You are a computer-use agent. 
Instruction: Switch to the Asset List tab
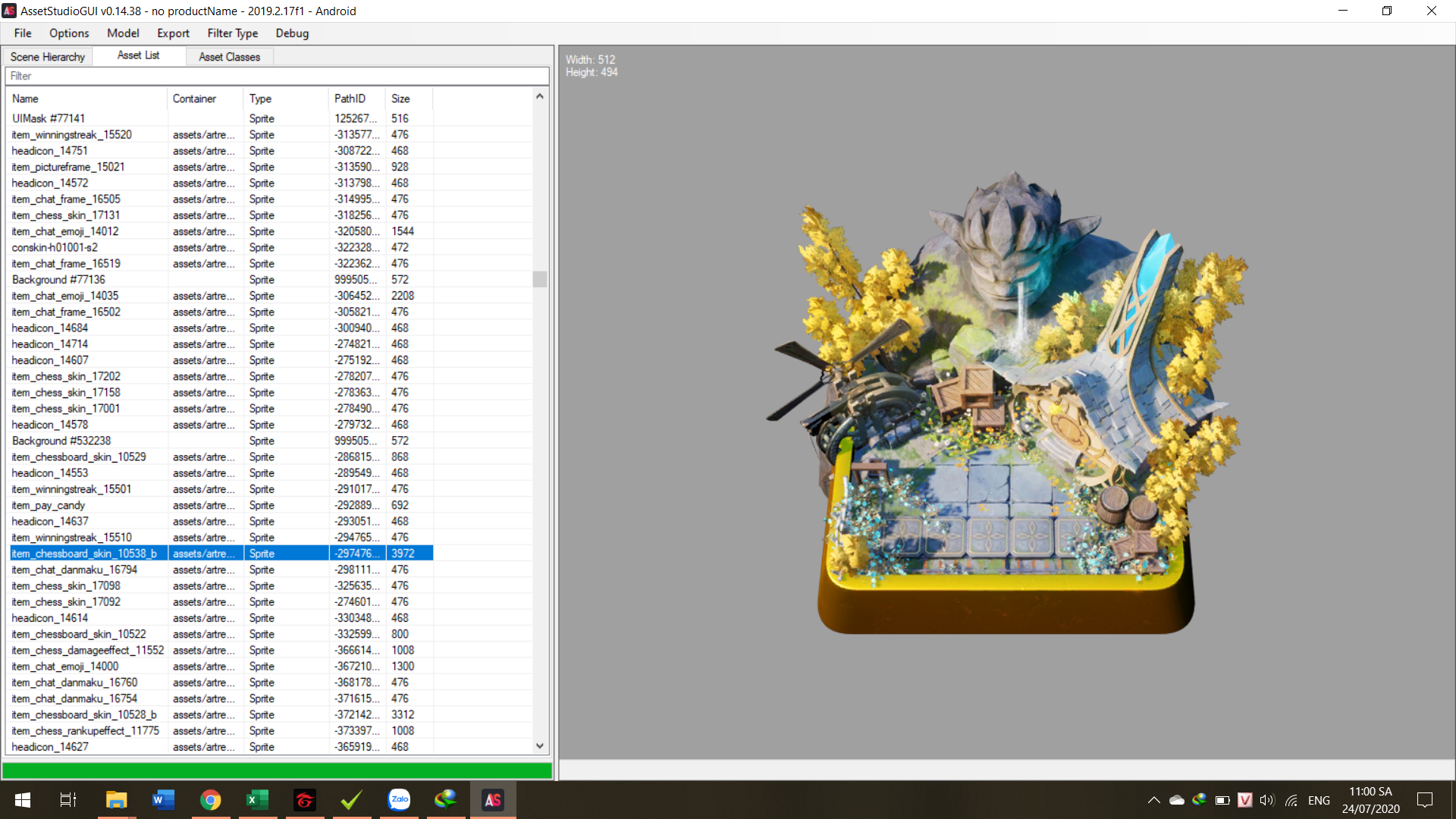[139, 55]
